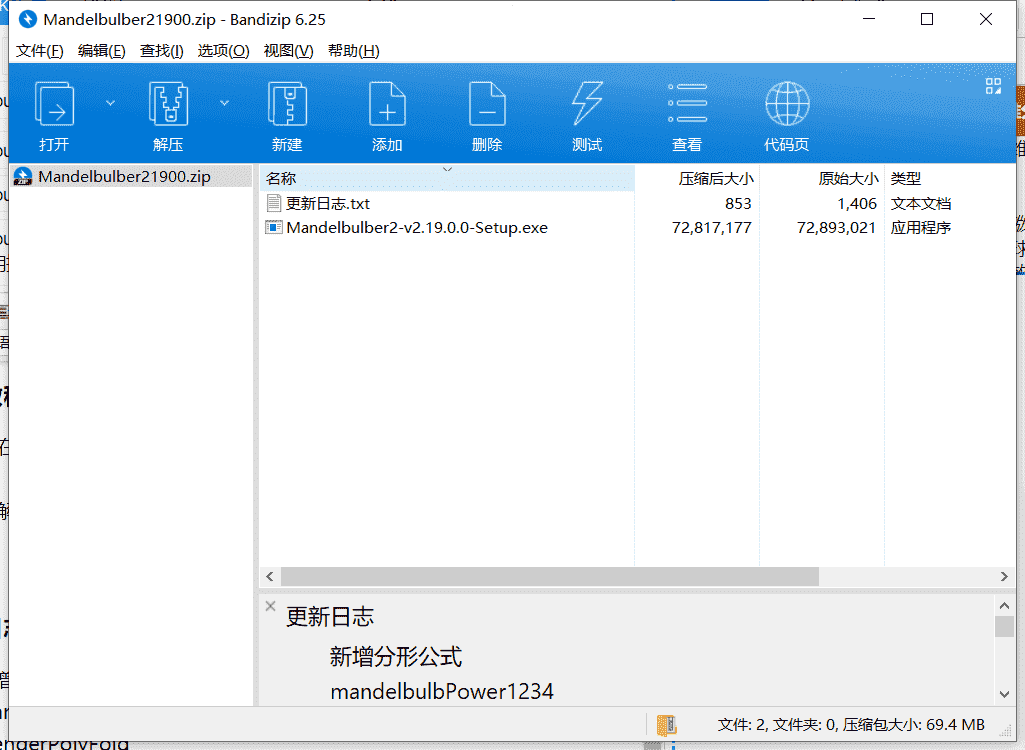Click the 新增分形公式 preview text
Screen dimensions: 1025x750
tap(396, 656)
